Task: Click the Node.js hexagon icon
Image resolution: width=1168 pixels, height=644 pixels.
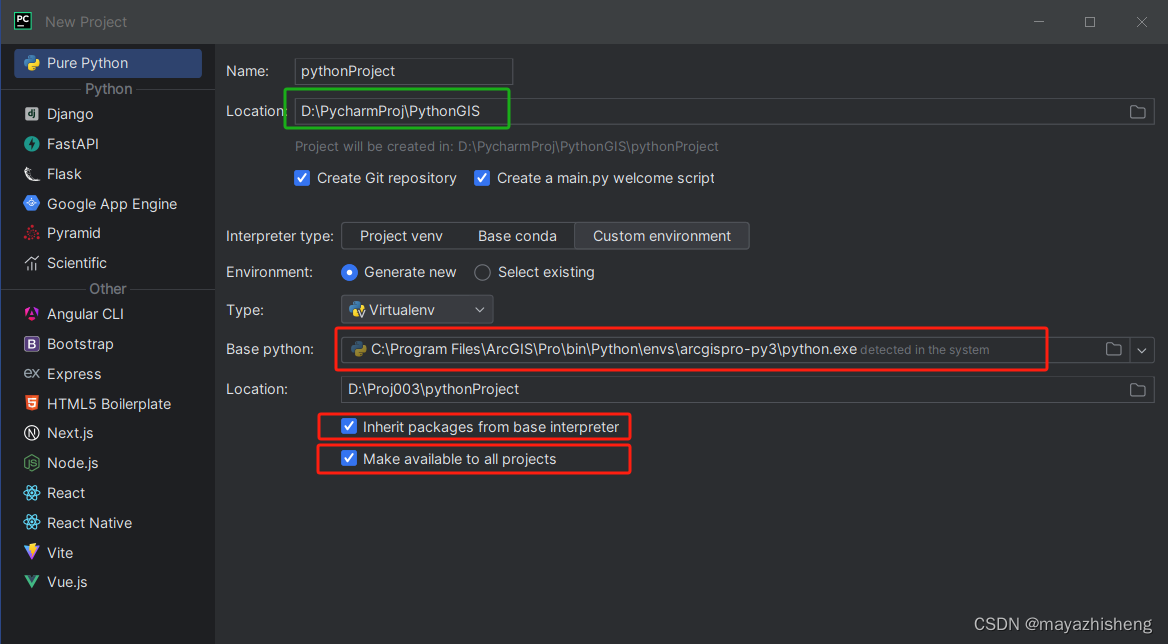Action: click(31, 463)
